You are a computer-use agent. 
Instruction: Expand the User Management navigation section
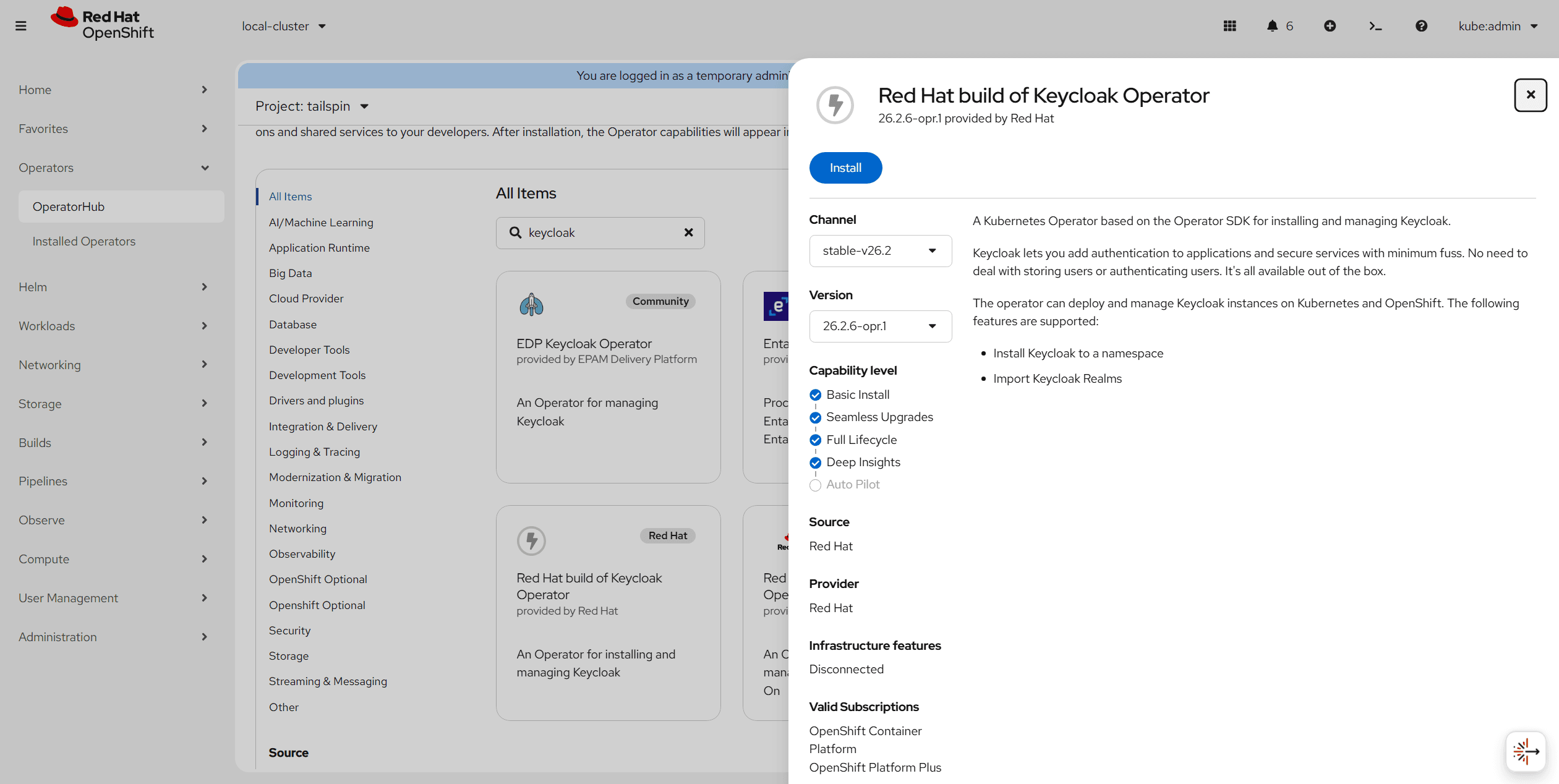pyautogui.click(x=114, y=598)
